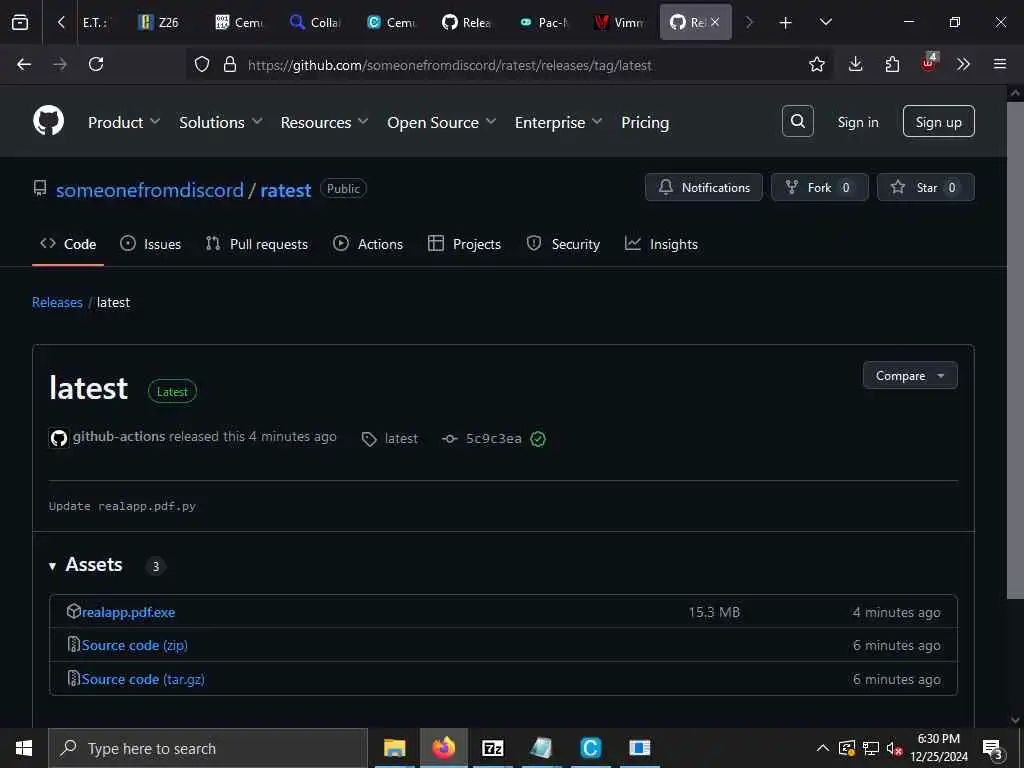Click the muted volume tray icon
This screenshot has height=768, width=1024.
(x=894, y=748)
